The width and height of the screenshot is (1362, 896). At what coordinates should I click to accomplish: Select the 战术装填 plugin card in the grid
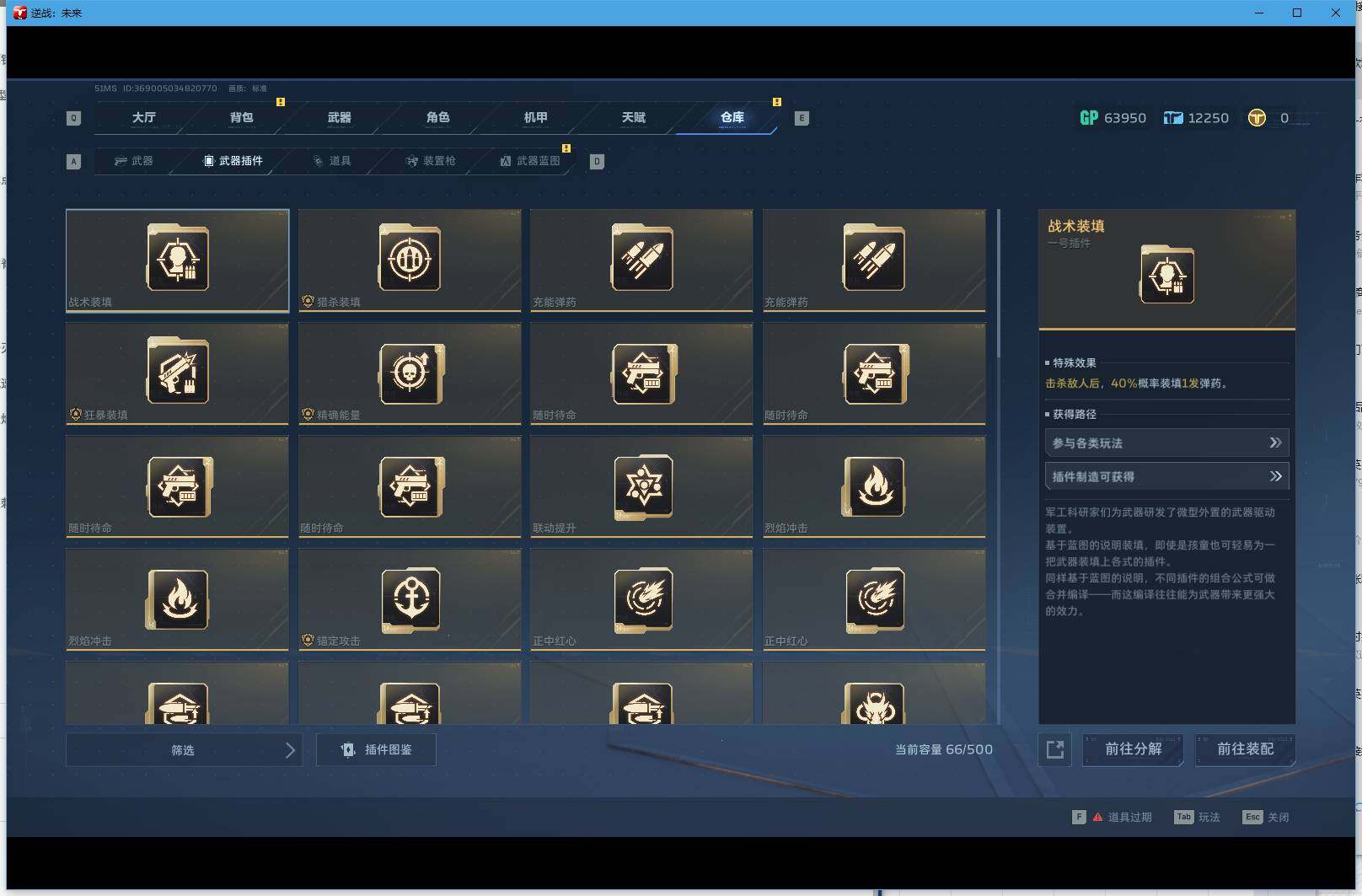tap(177, 260)
